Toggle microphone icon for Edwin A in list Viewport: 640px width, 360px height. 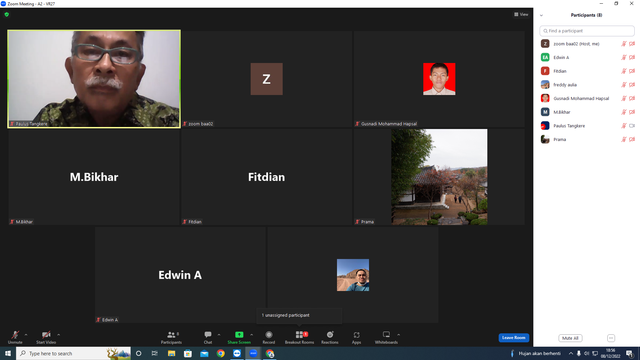(x=624, y=58)
